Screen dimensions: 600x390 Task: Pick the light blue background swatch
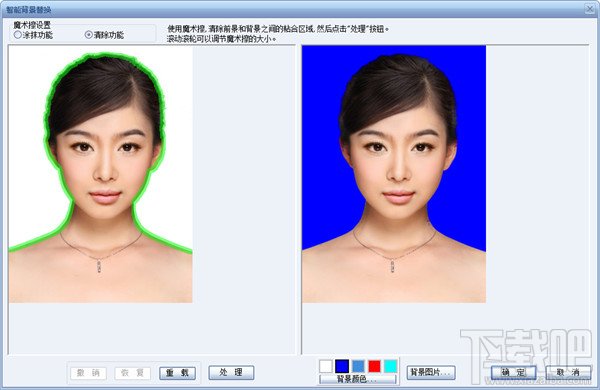(x=359, y=366)
